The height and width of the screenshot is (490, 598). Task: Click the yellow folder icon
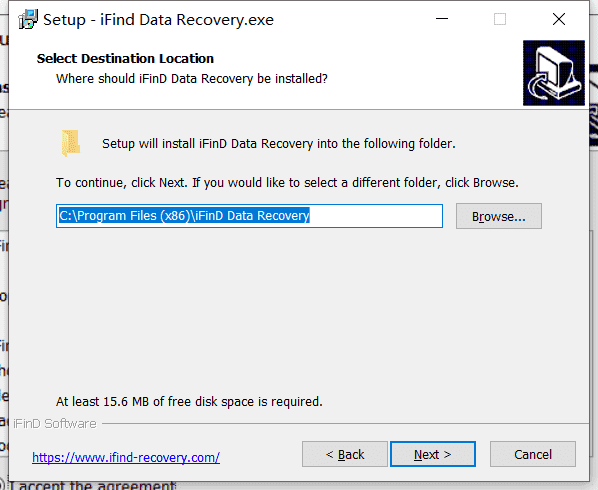pos(71,143)
